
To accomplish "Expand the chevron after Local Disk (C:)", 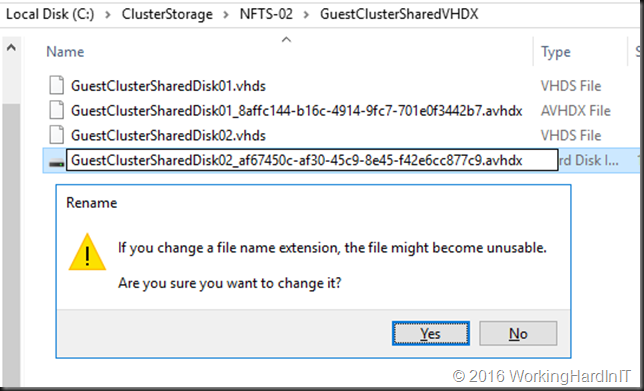I will click(108, 15).
